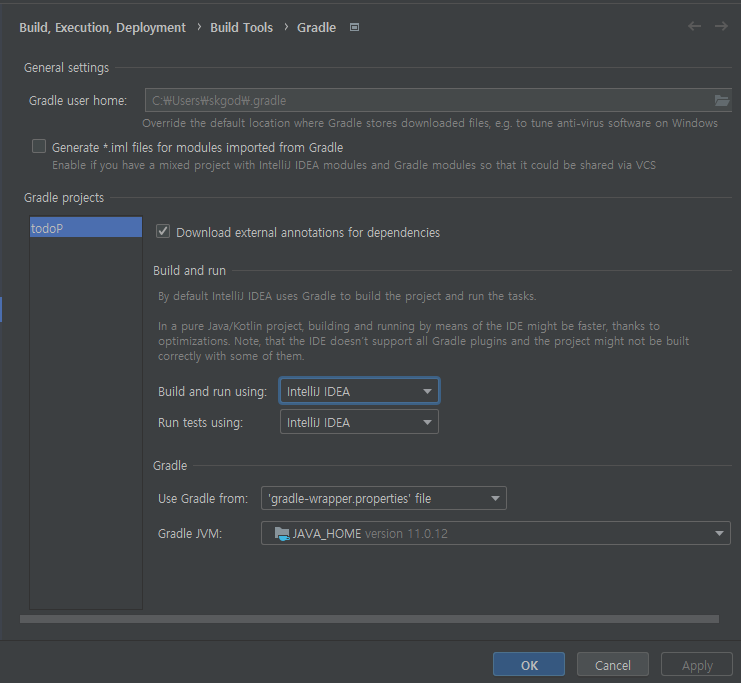Click the Gradle breadcrumb
741x683 pixels.
click(316, 28)
